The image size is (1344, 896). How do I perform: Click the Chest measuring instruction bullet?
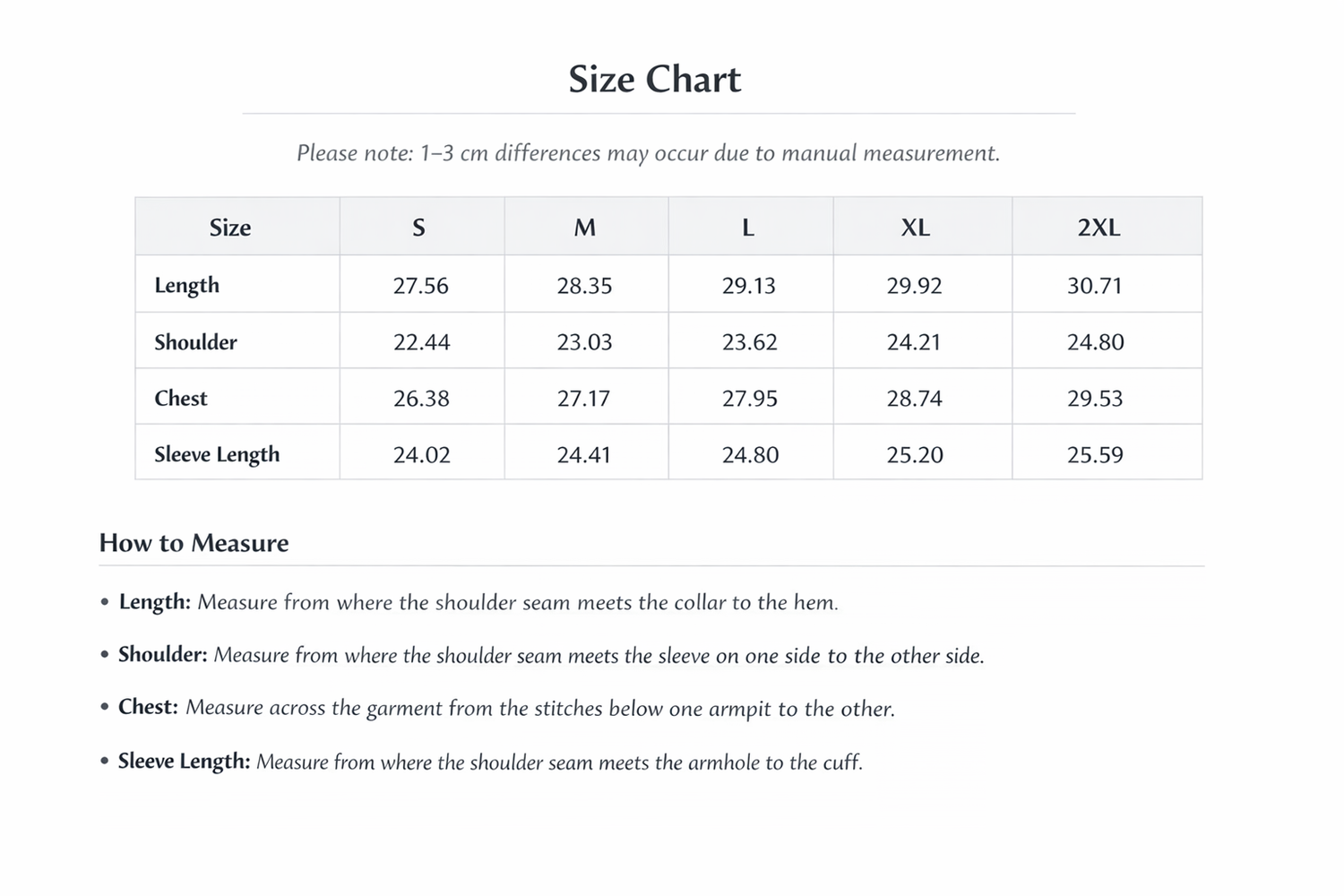point(506,708)
